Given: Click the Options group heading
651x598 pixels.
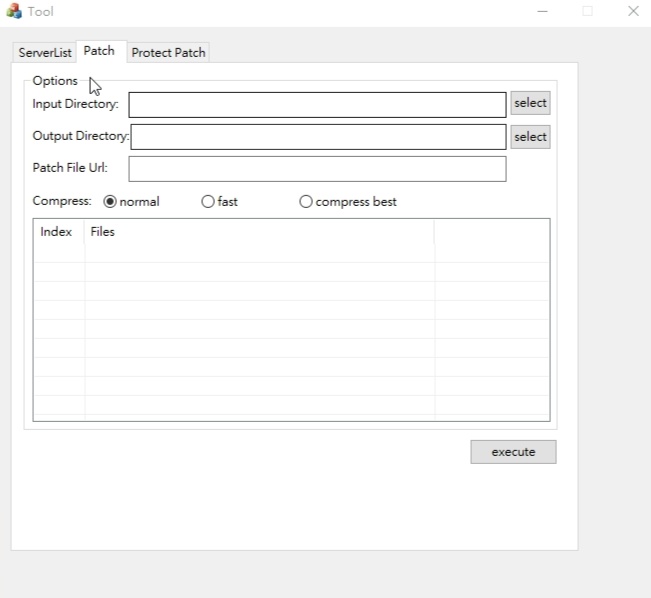Looking at the screenshot, I should (x=55, y=81).
